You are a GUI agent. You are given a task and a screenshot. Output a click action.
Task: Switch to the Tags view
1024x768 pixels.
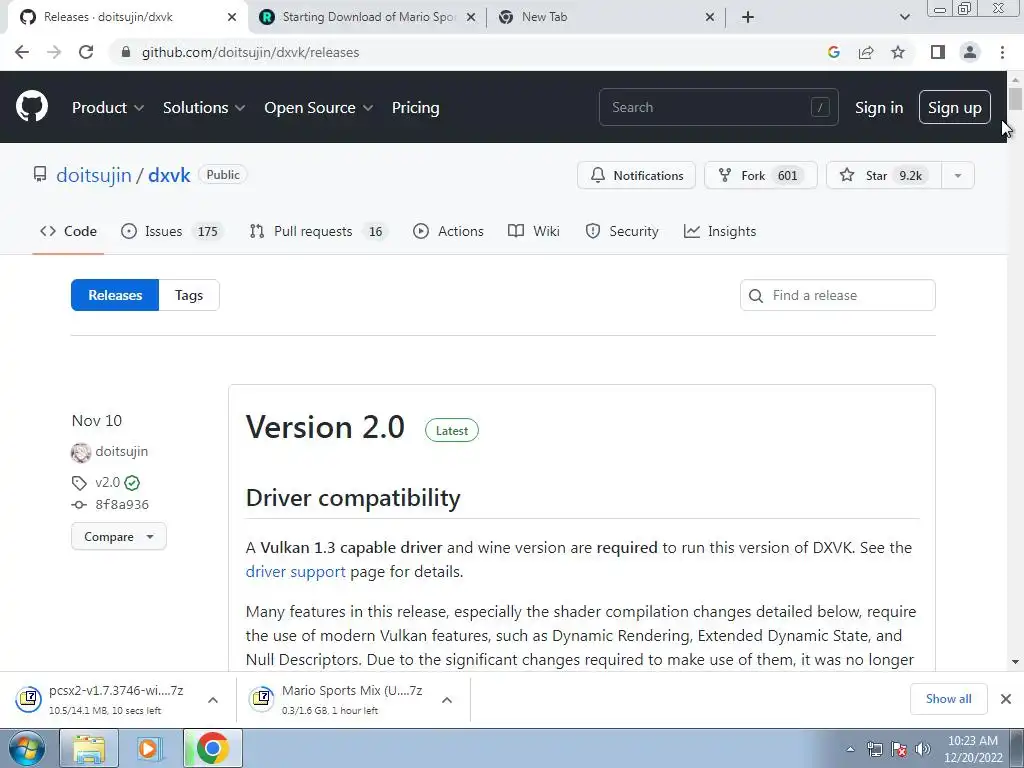(x=189, y=295)
